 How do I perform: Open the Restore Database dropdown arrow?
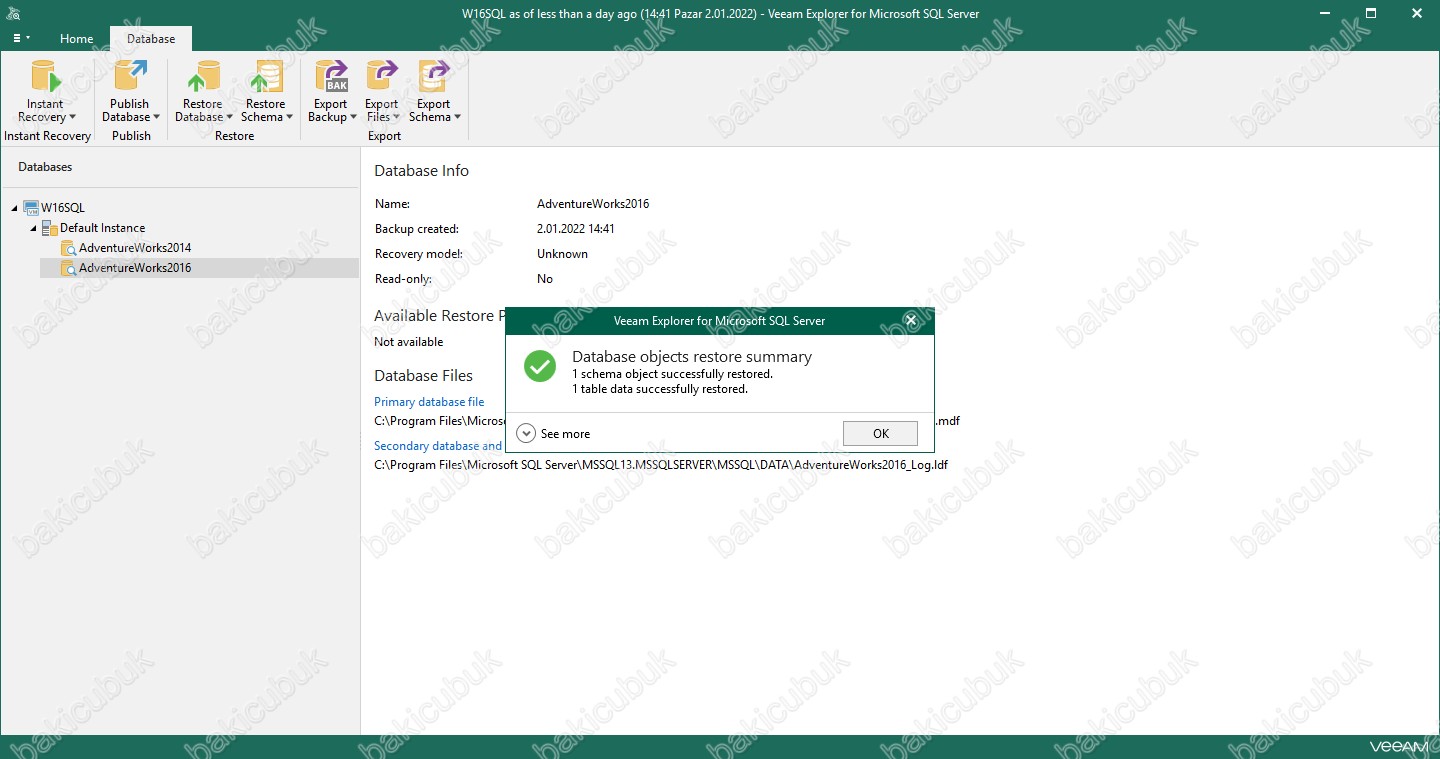[229, 118]
